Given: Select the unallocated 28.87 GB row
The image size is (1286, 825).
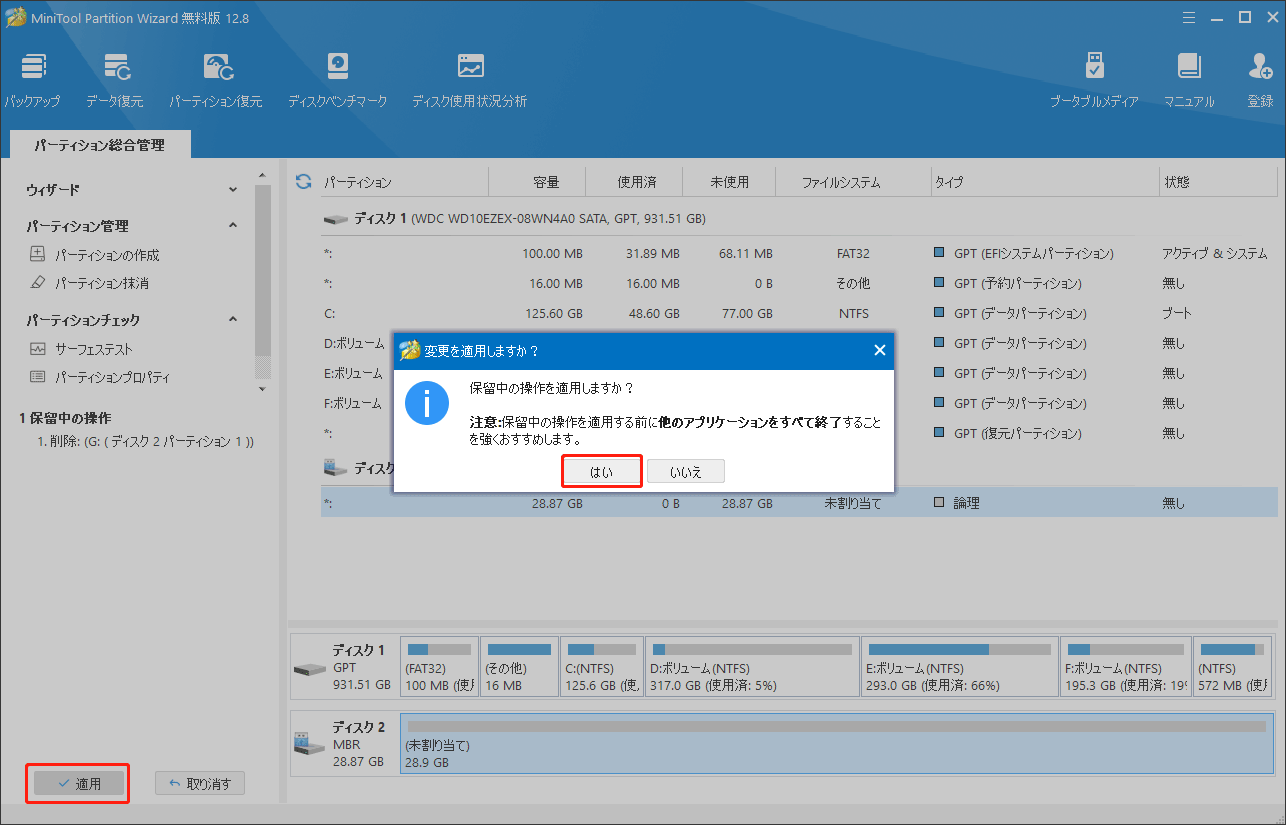Looking at the screenshot, I should click(799, 503).
